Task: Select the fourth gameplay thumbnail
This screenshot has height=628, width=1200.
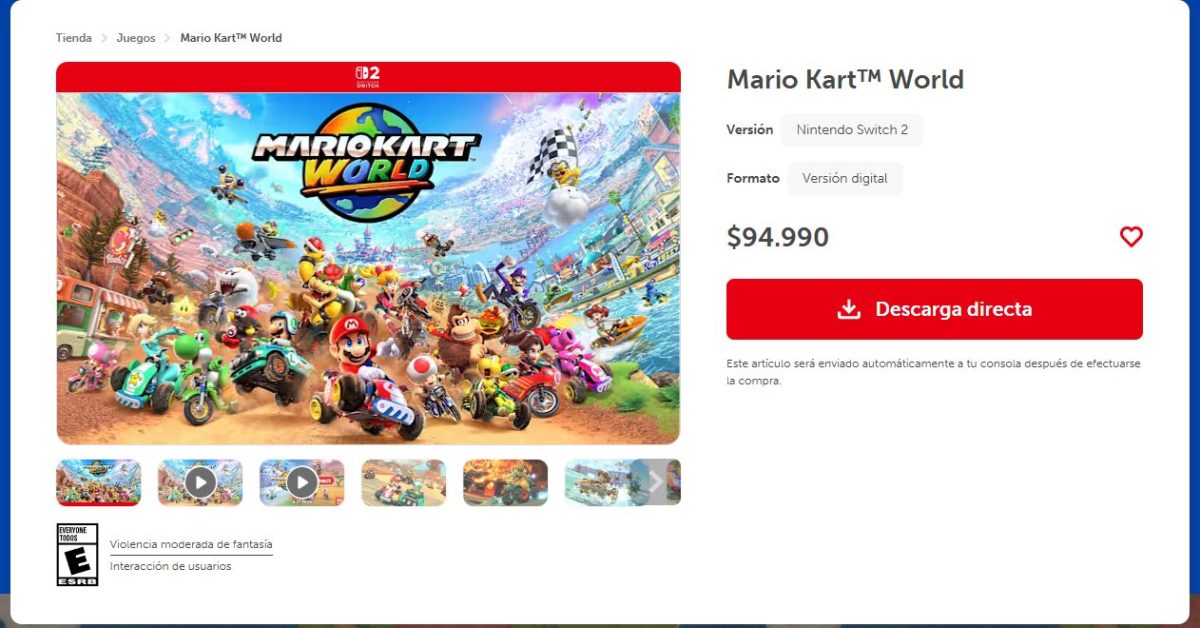Action: (x=404, y=483)
